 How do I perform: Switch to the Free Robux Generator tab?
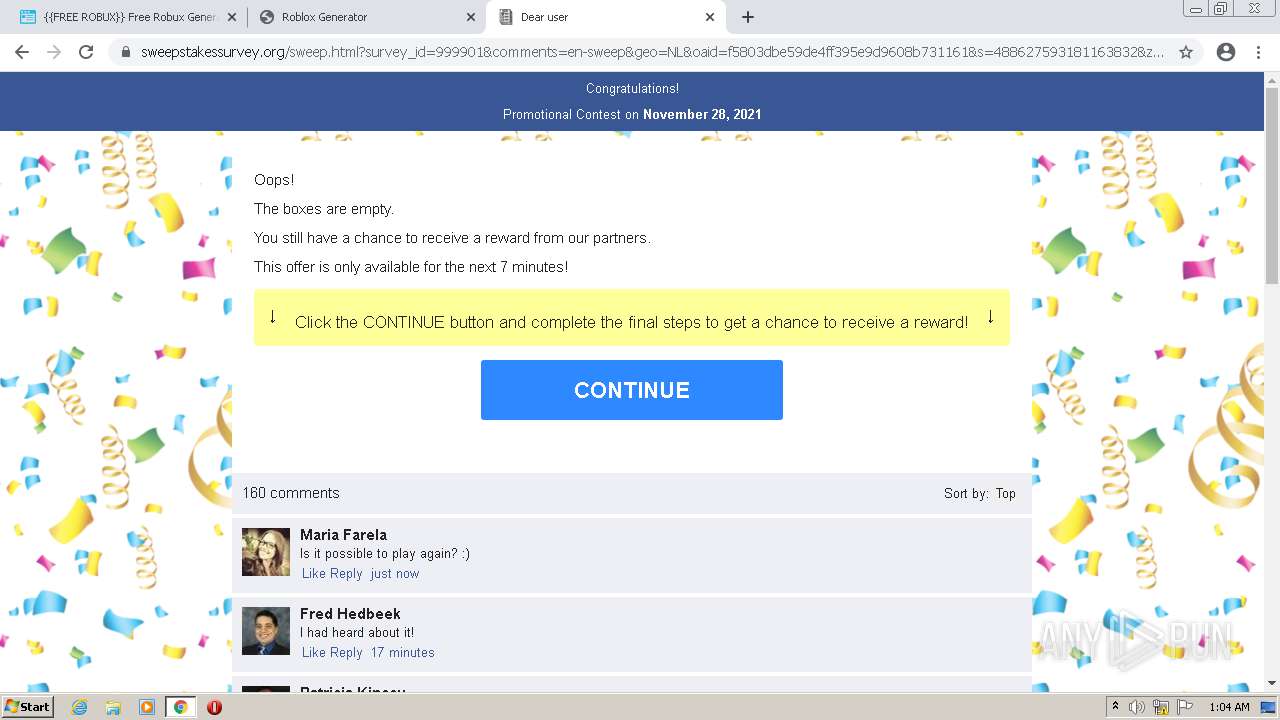(x=125, y=17)
